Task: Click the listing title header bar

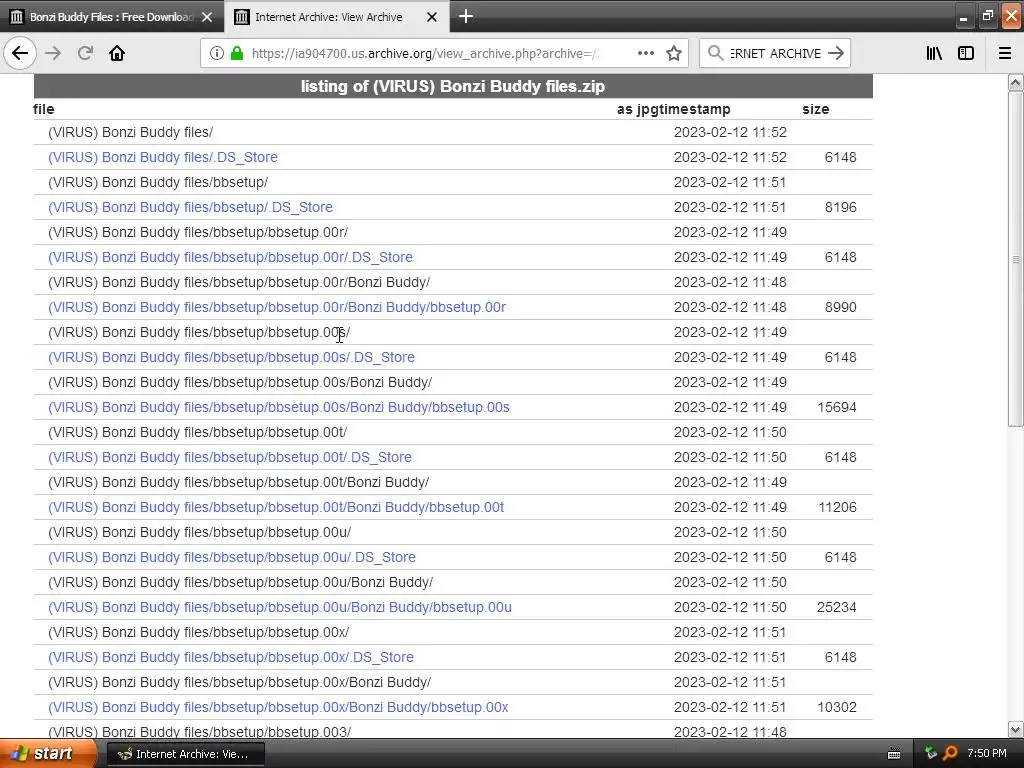Action: point(453,86)
